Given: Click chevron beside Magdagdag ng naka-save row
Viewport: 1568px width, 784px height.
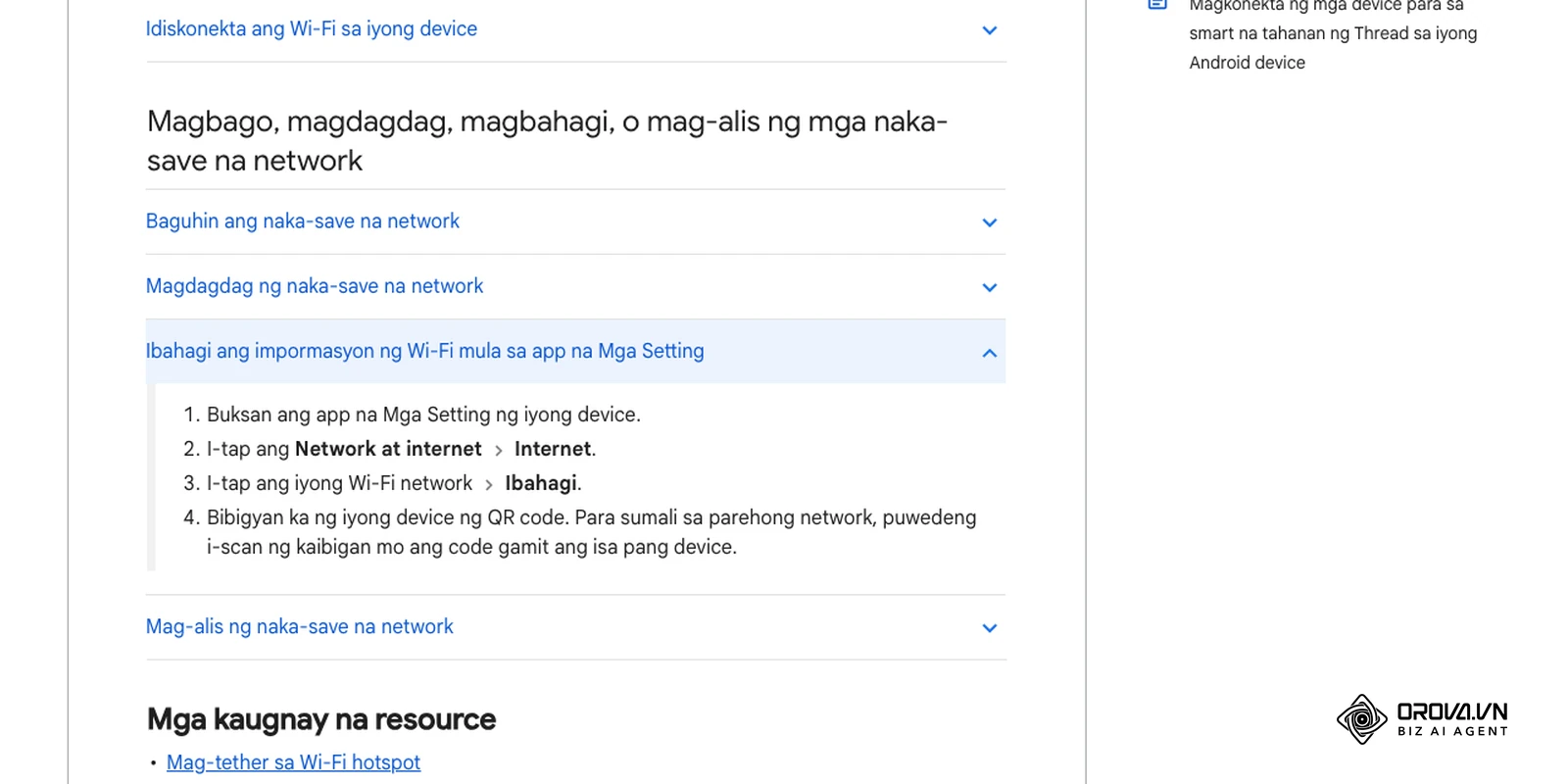Looking at the screenshot, I should pyautogui.click(x=989, y=287).
